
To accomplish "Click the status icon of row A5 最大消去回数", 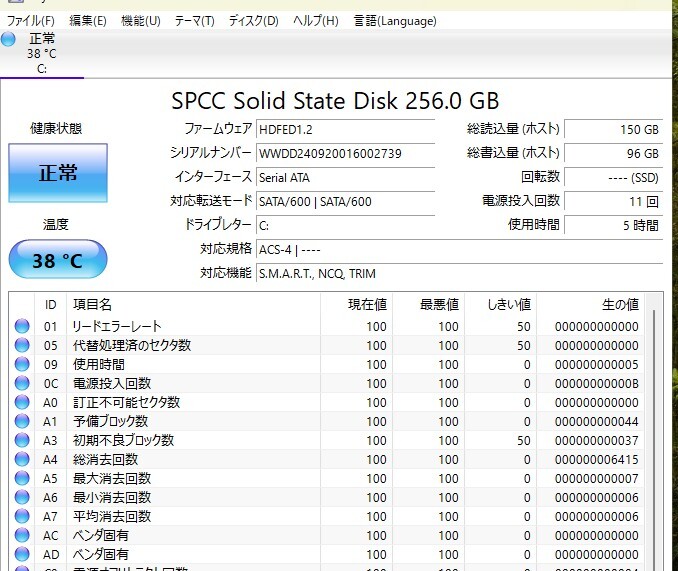I will click(22, 478).
